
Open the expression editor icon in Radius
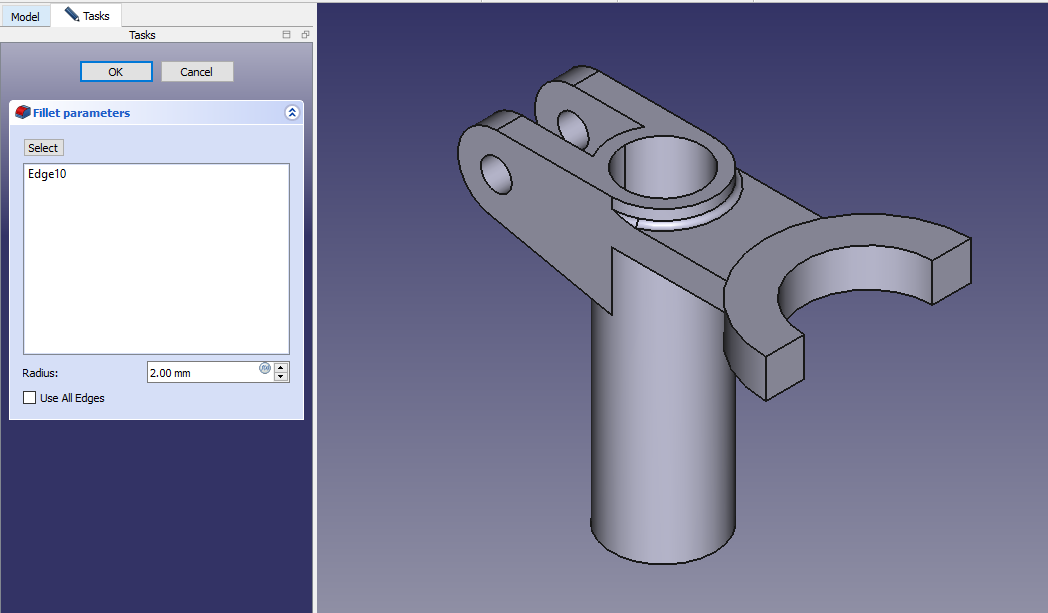[x=265, y=368]
